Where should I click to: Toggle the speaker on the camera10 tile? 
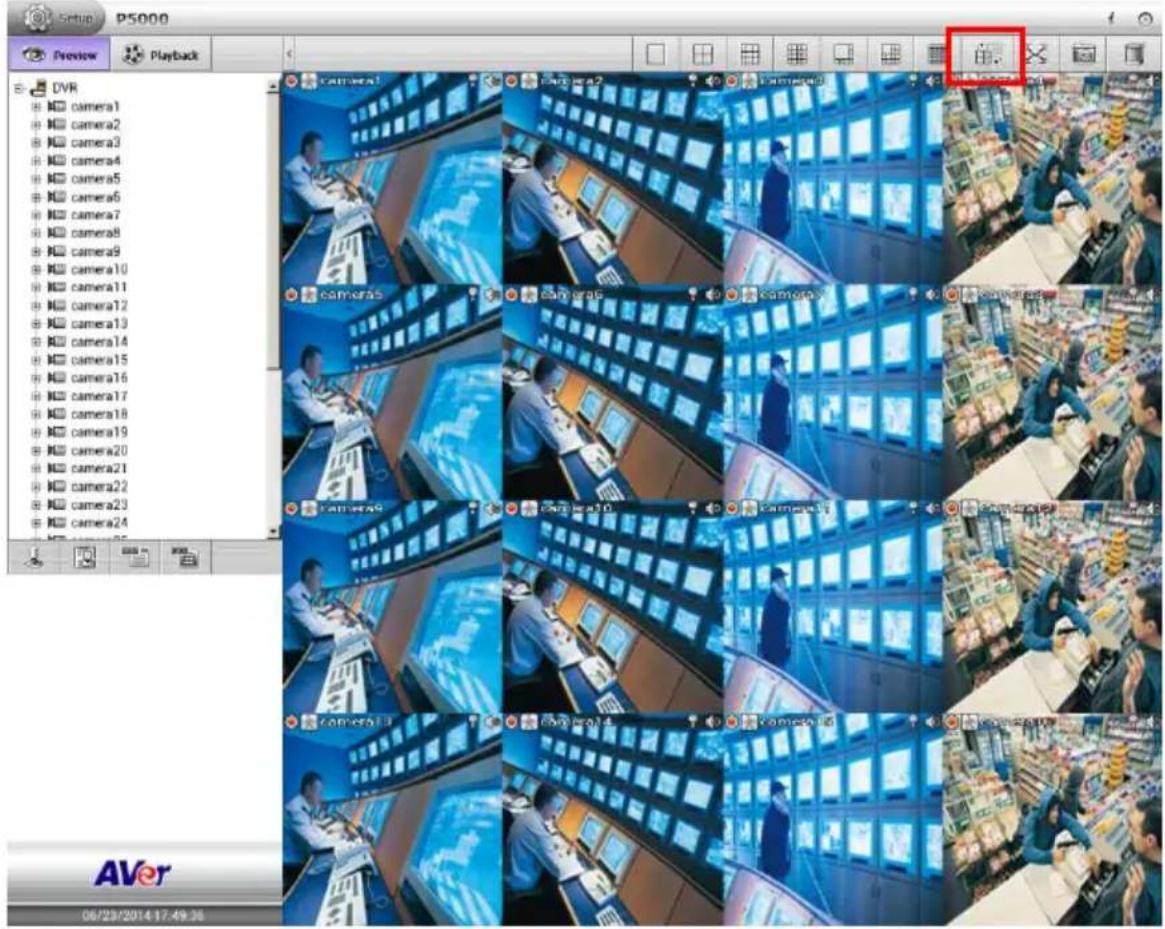pos(713,509)
